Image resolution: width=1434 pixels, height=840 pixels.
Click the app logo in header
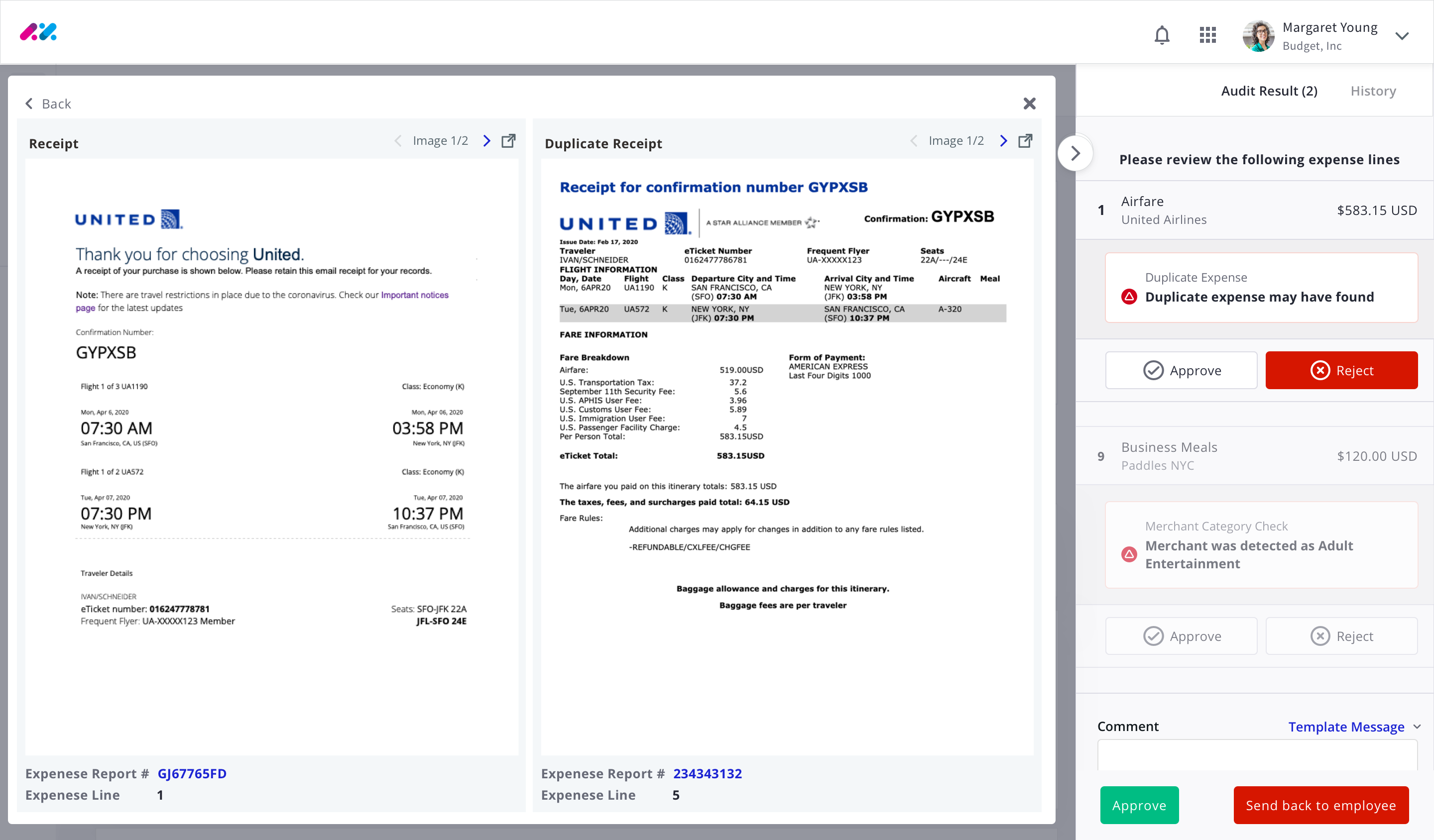coord(38,32)
